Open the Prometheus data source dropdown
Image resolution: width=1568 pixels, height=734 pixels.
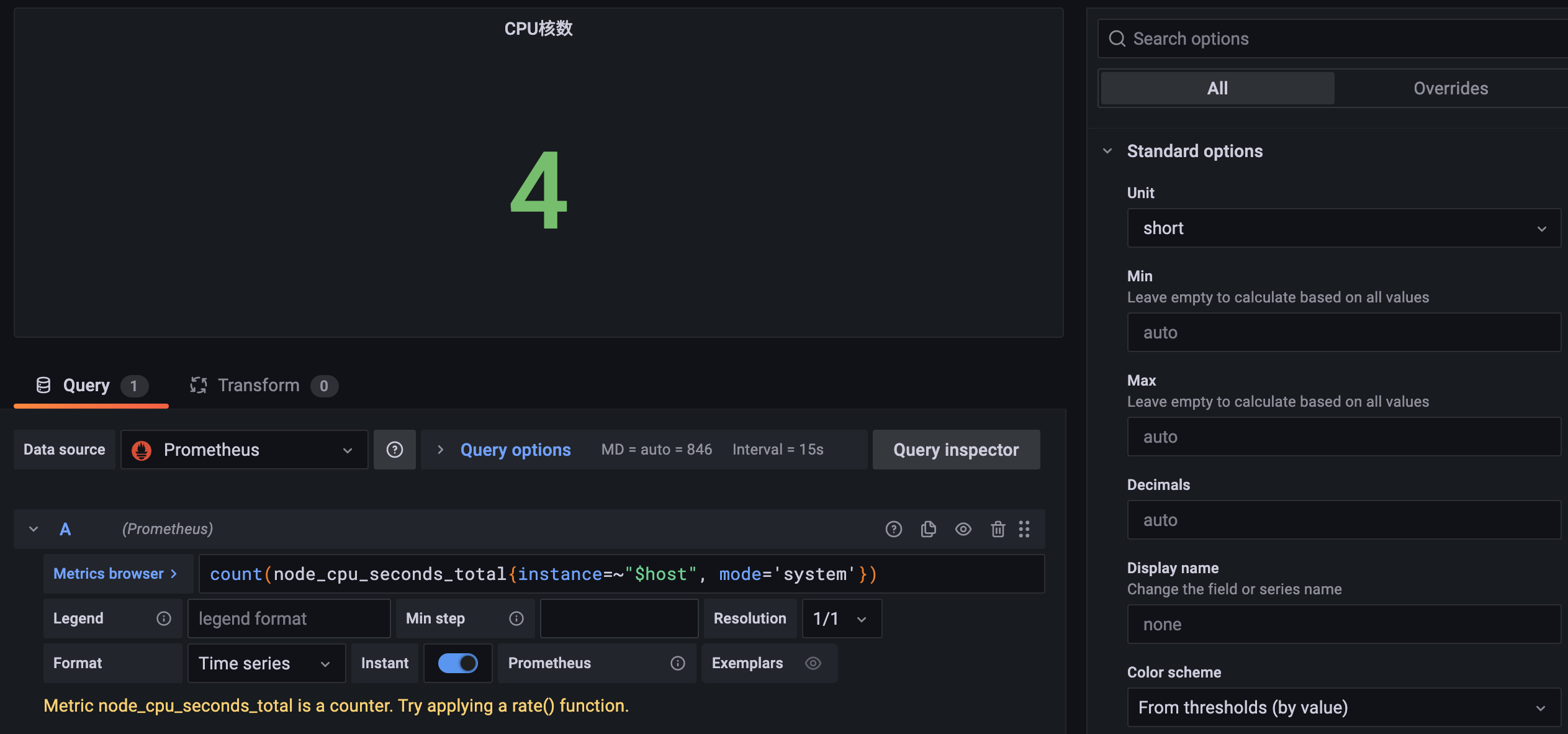[245, 450]
